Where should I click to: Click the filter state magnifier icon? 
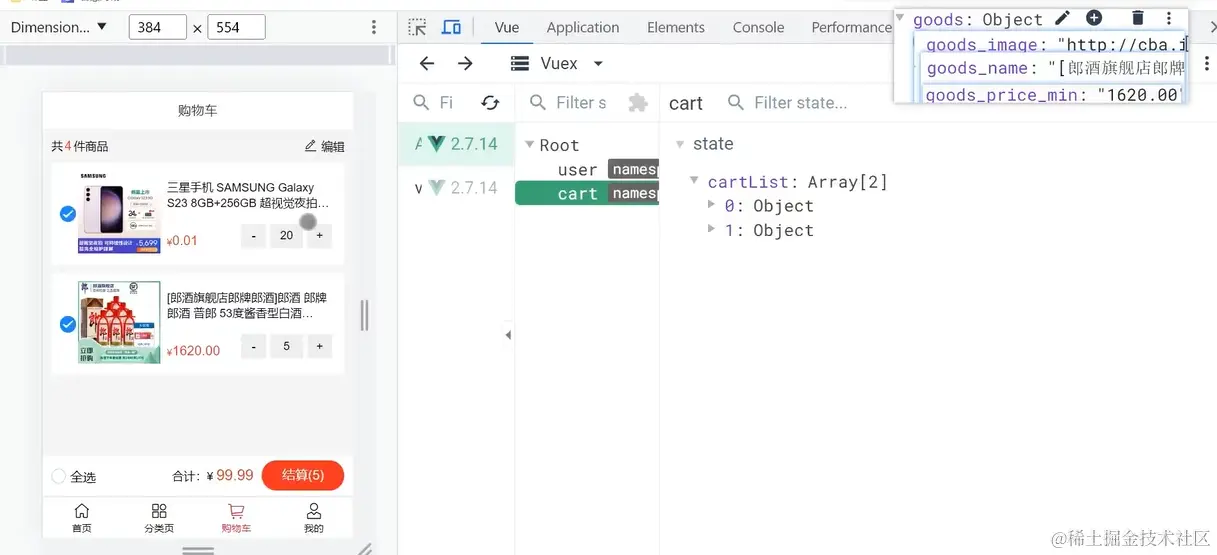tap(736, 103)
